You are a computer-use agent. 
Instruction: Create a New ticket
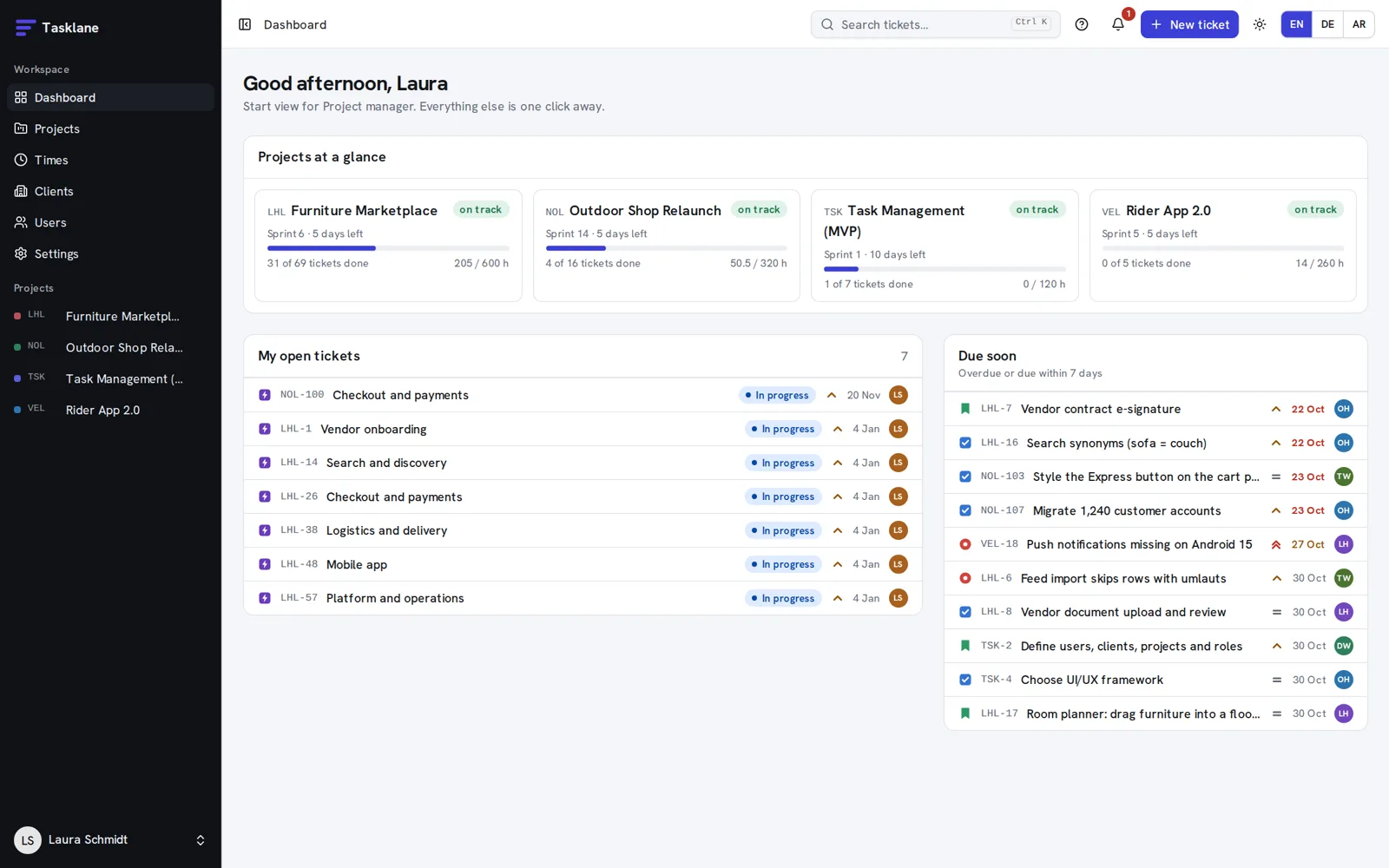[x=1189, y=24]
